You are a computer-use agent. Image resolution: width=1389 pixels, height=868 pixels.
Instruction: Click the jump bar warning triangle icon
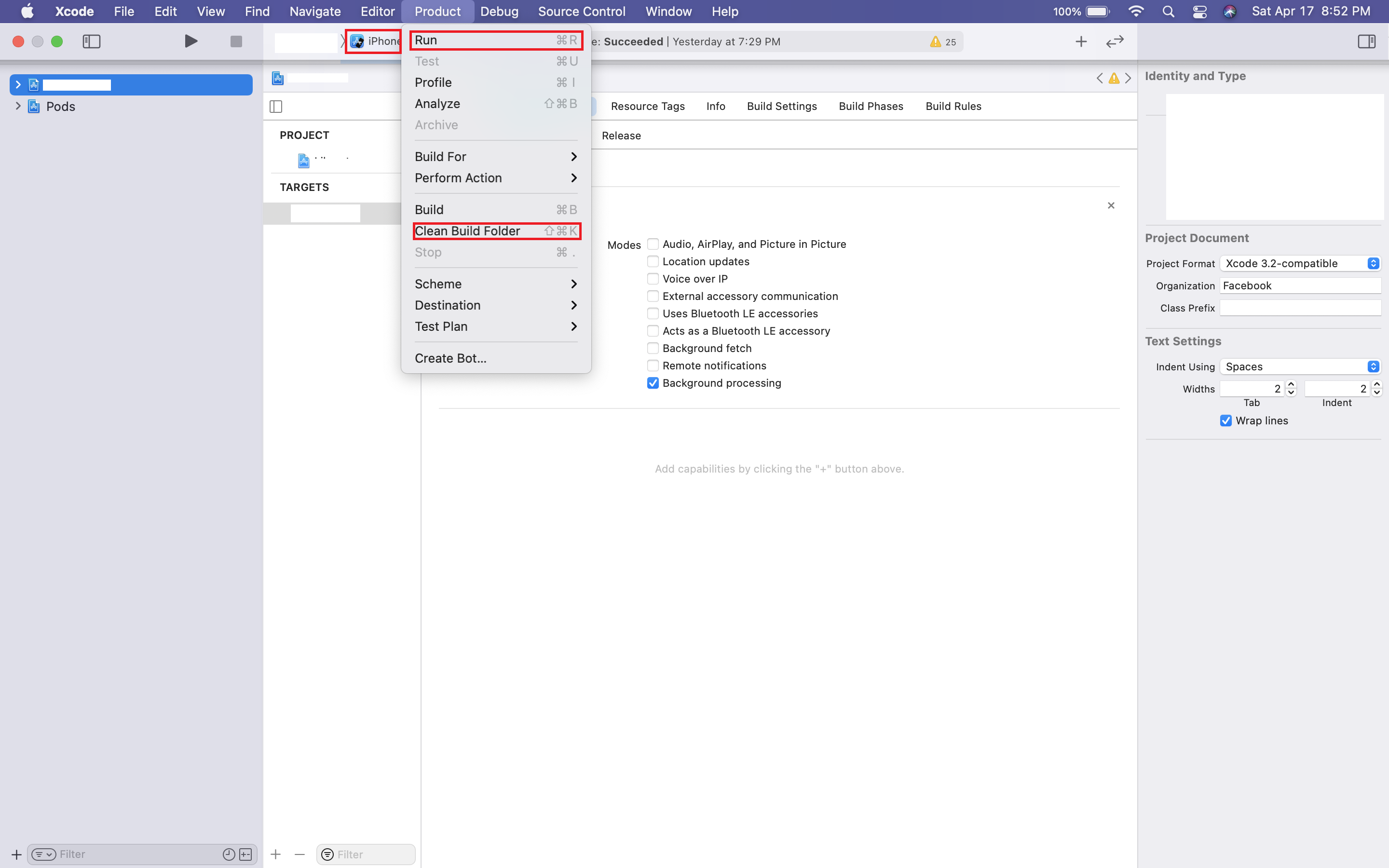[x=1114, y=78]
